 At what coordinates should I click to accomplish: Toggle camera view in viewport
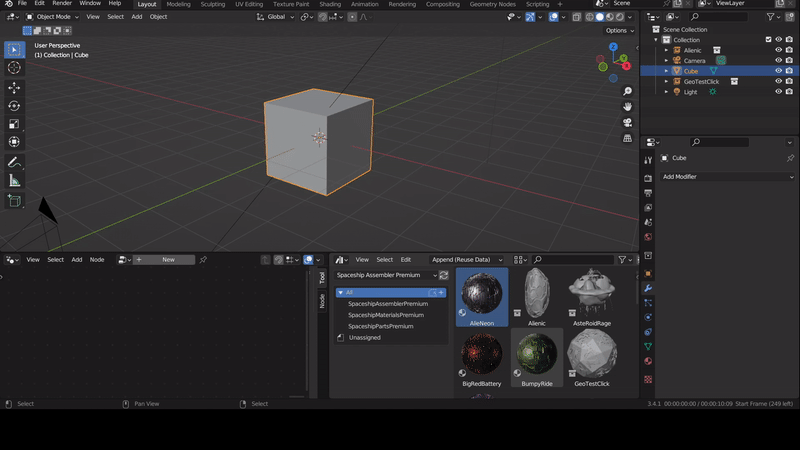(x=627, y=123)
